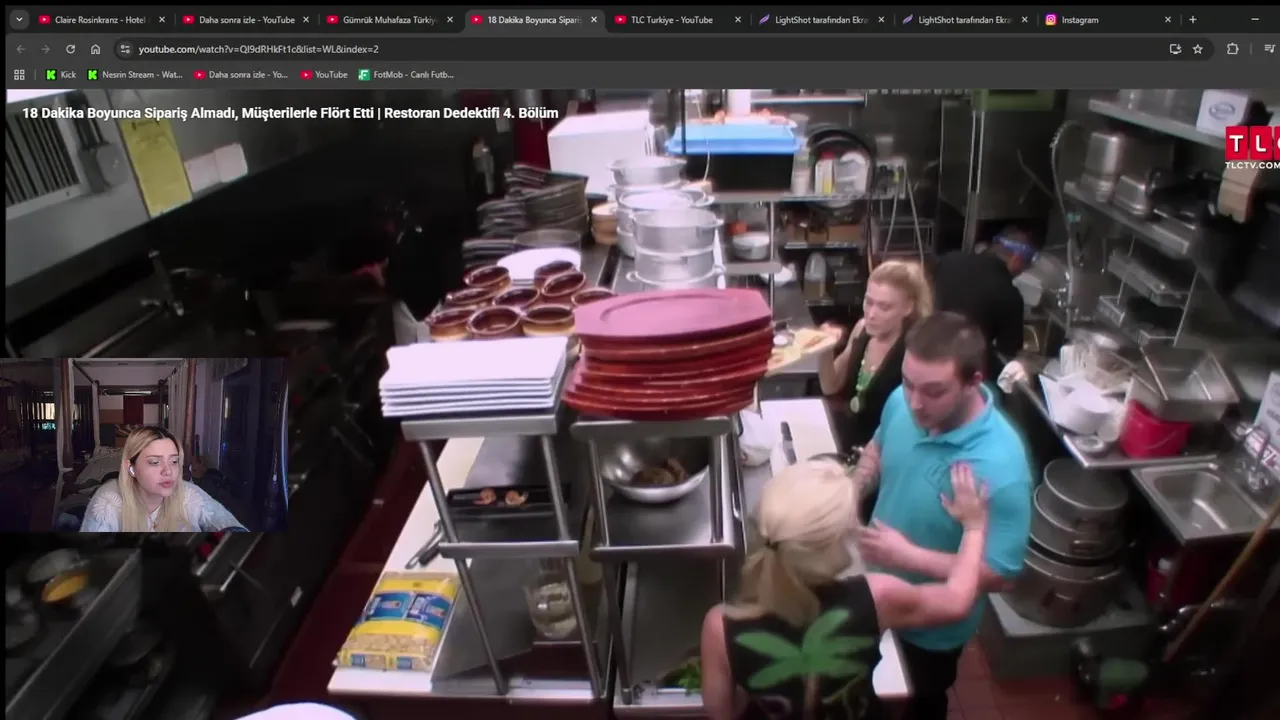
Task: Click the streamer webcam overlay
Action: [145, 446]
